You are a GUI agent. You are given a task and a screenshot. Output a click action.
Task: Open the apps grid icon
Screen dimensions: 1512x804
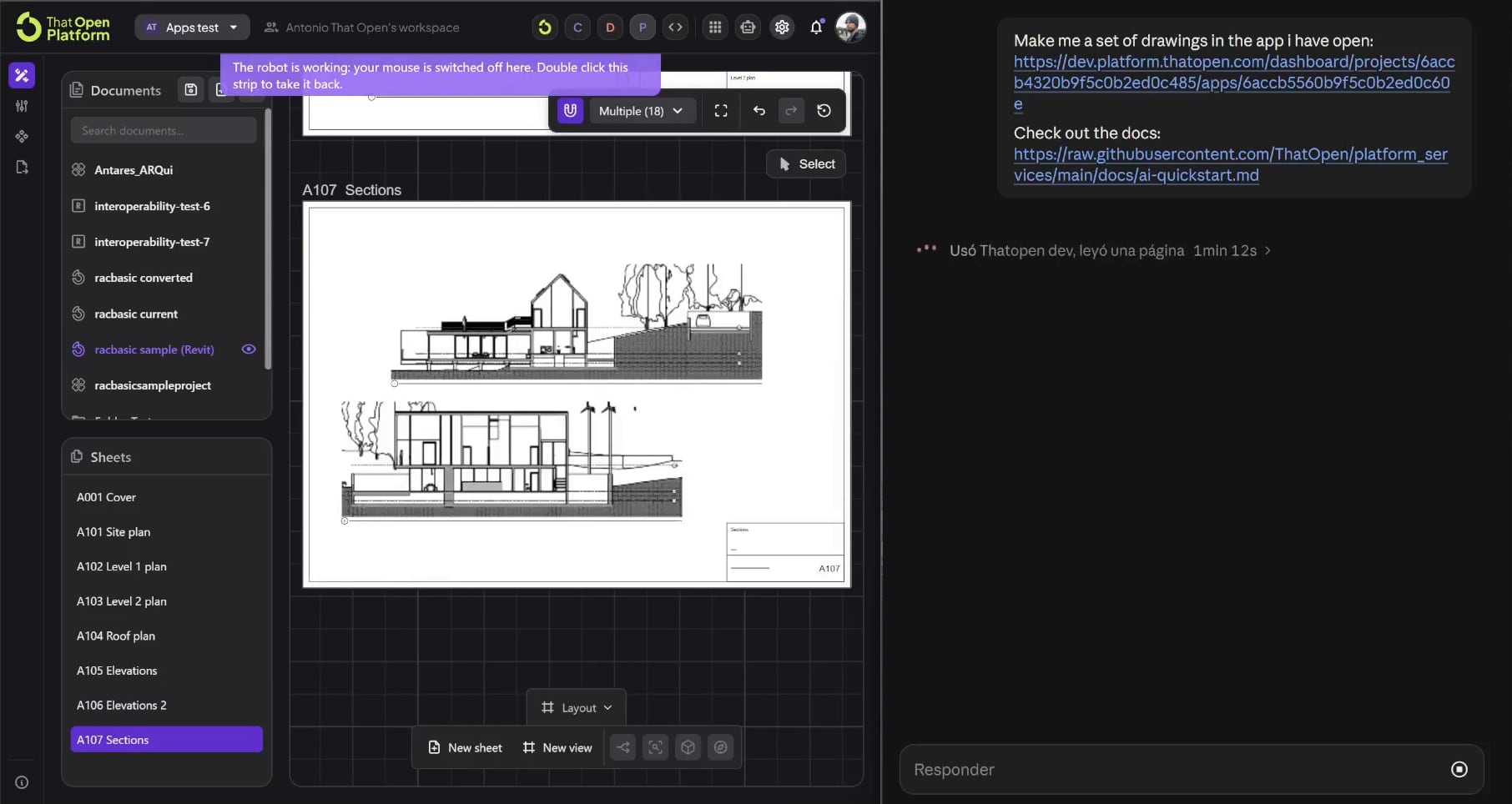pyautogui.click(x=715, y=28)
